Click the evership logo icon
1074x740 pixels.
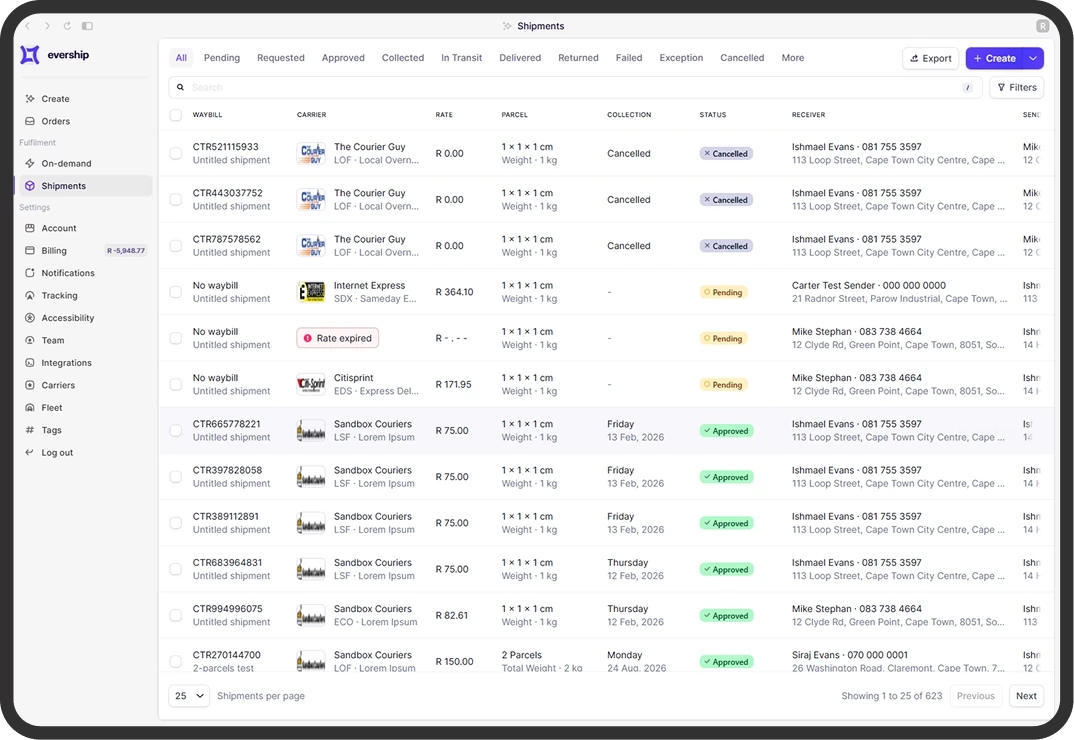pos(30,55)
